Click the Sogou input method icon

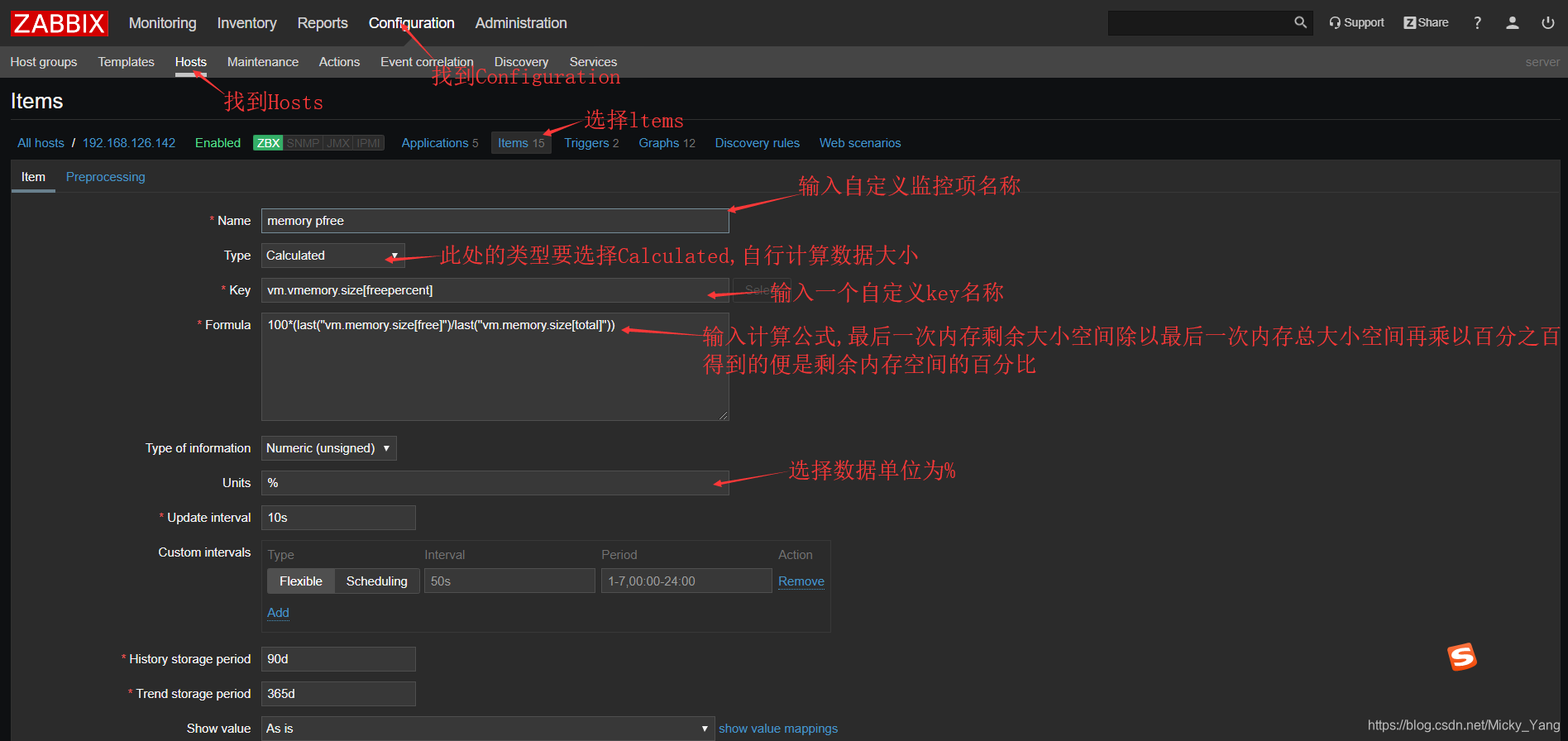click(x=1462, y=657)
